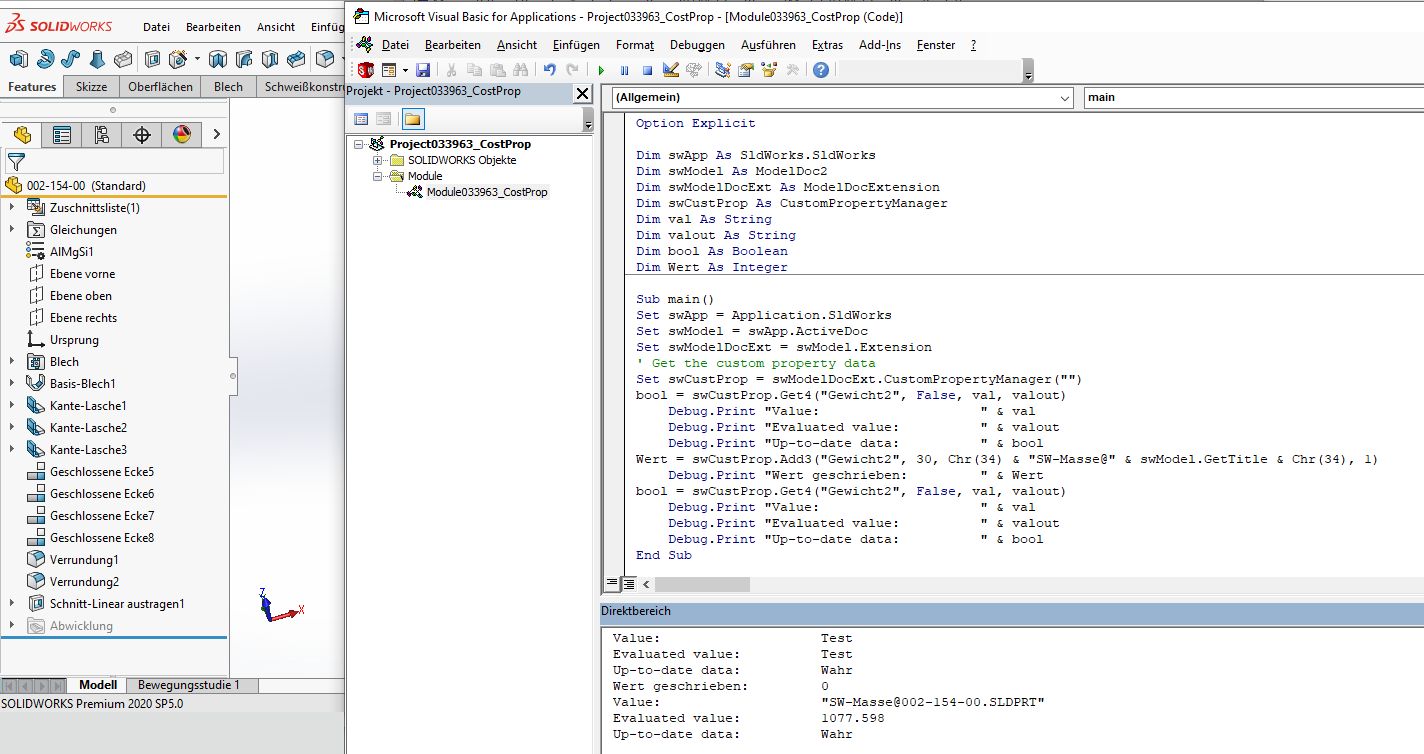The image size is (1424, 754).
Task: Switch to full module view button
Action: [x=628, y=583]
